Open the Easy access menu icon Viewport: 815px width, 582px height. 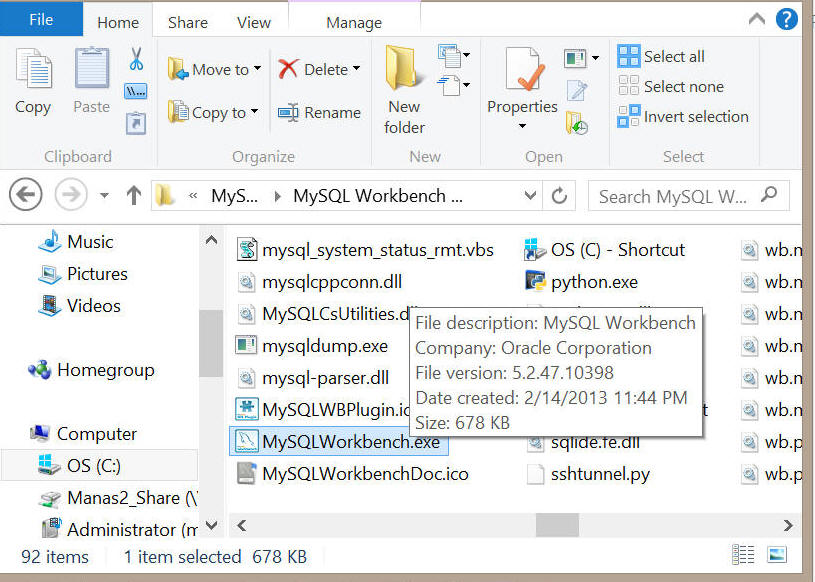pos(454,85)
